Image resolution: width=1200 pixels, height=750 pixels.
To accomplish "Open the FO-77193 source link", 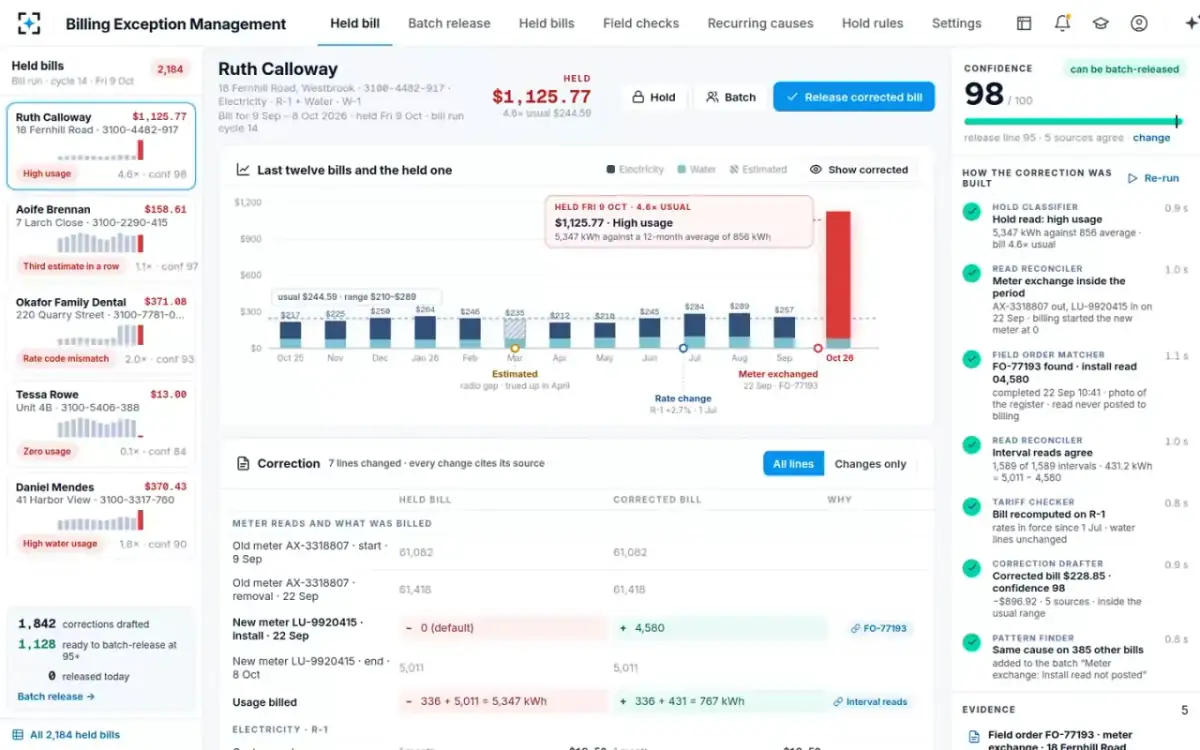I will pos(879,629).
